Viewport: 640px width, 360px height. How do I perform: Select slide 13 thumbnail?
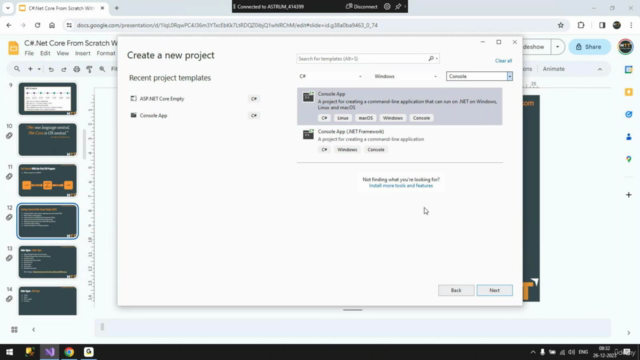47,262
